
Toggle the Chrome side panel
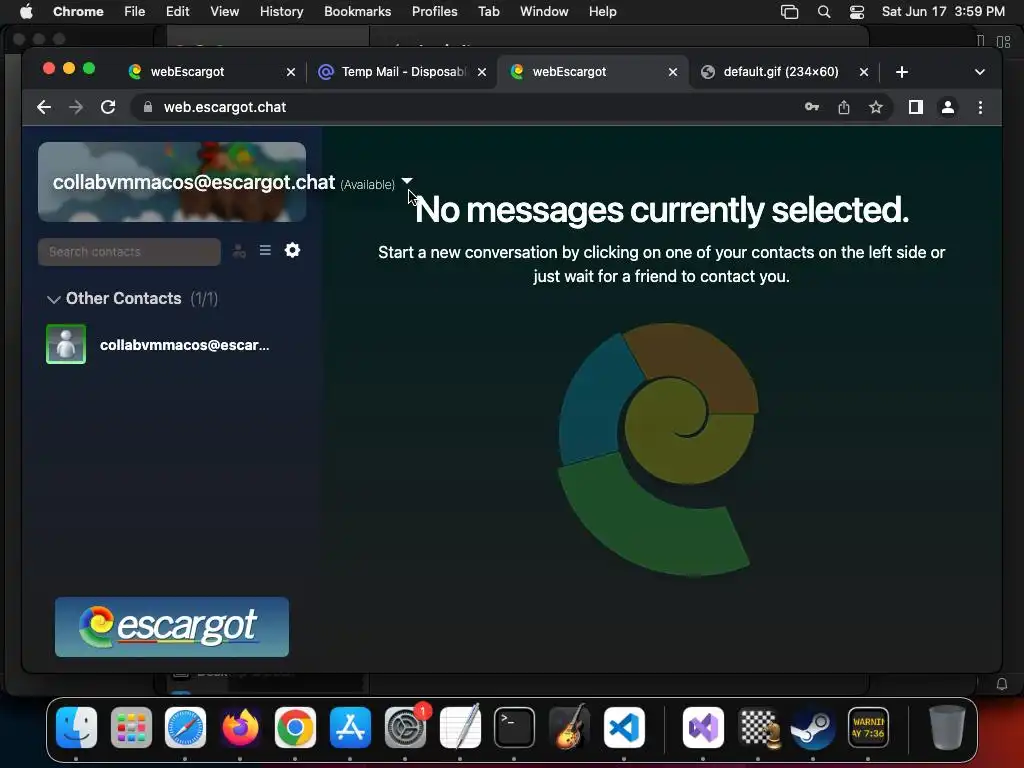916,107
